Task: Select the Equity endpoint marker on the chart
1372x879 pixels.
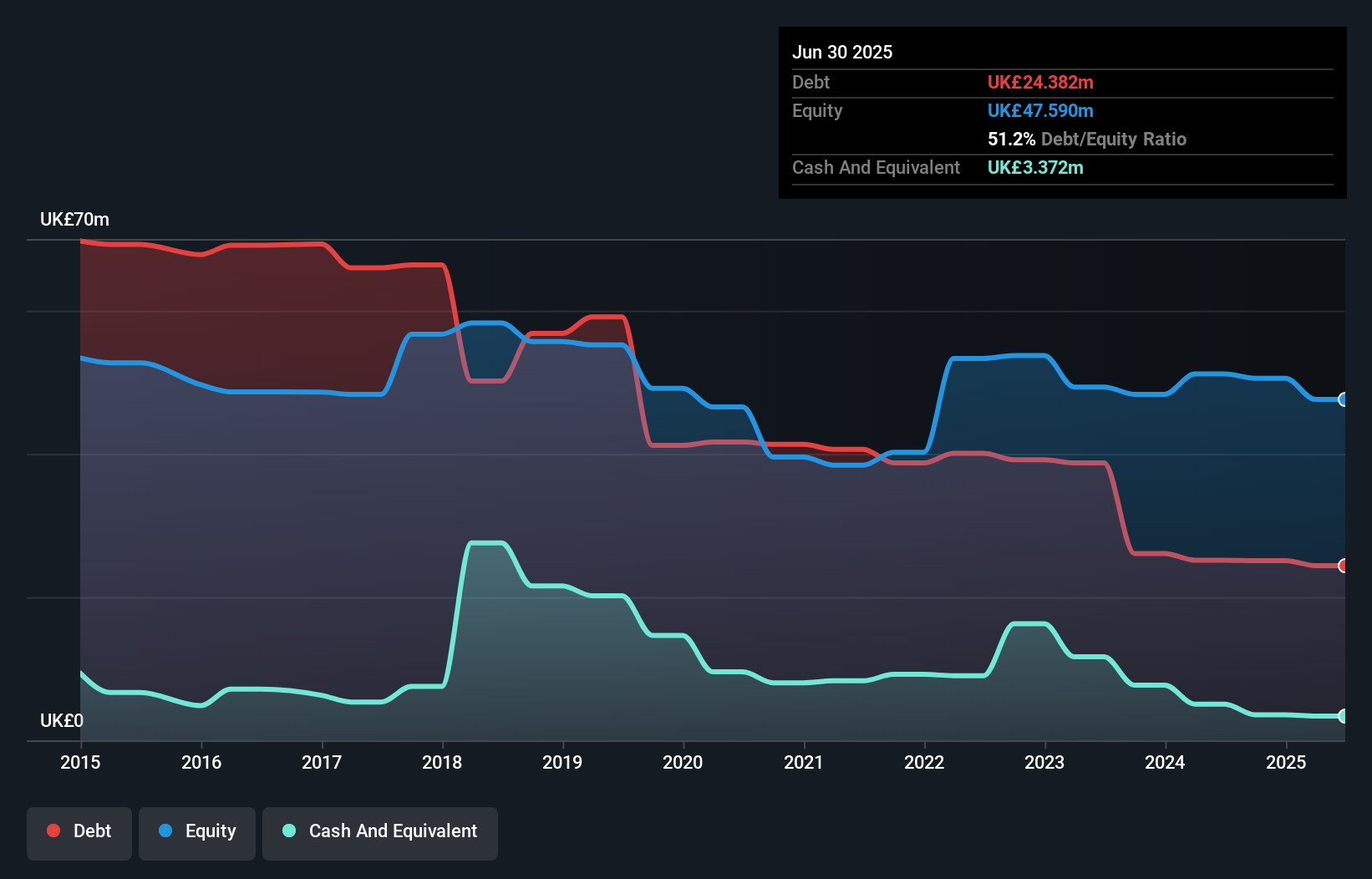Action: click(1342, 400)
